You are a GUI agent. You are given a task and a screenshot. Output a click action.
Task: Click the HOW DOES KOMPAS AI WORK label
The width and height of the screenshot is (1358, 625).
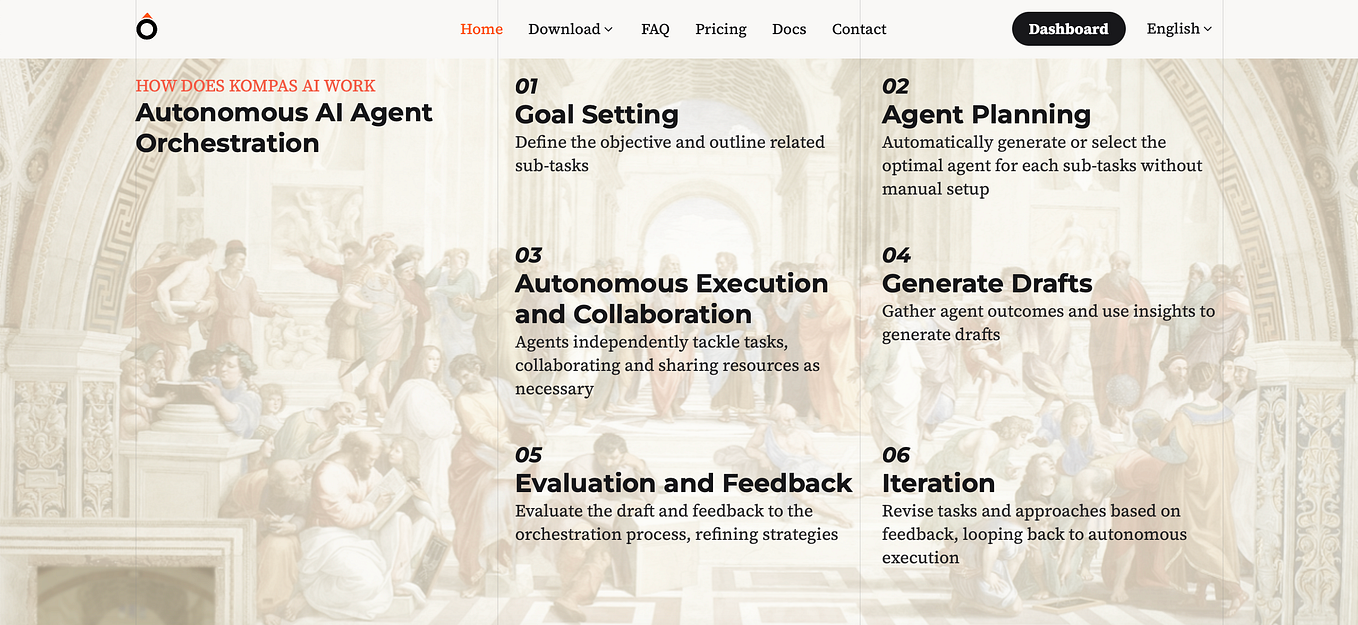click(x=256, y=86)
